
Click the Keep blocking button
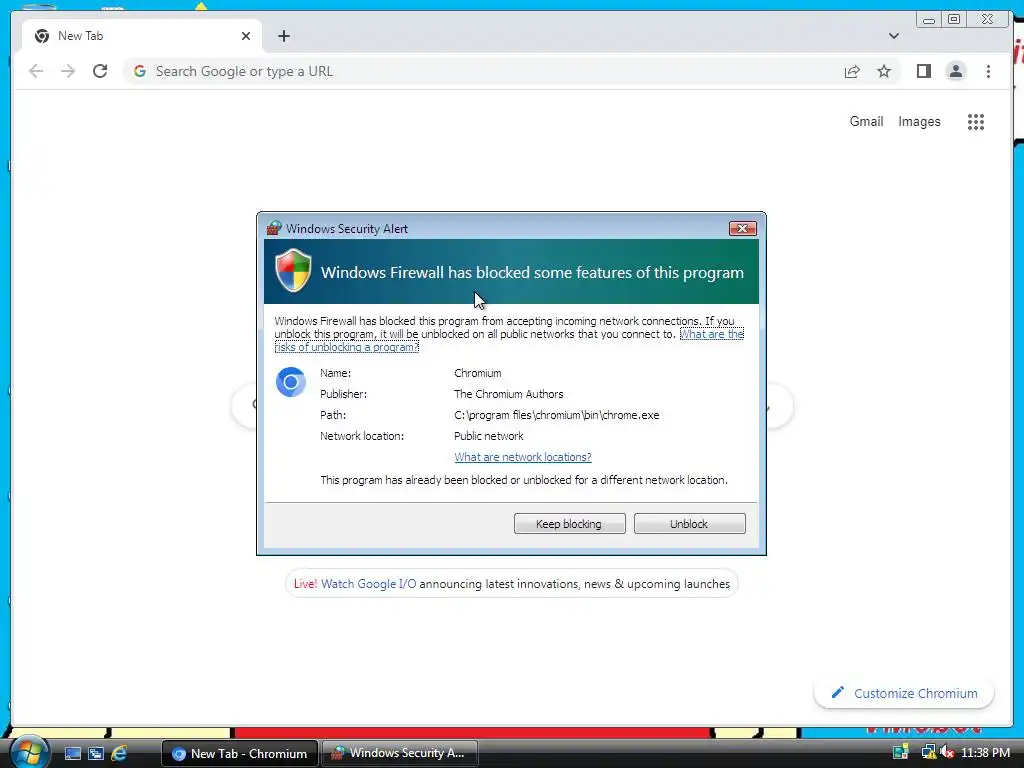pyautogui.click(x=569, y=524)
